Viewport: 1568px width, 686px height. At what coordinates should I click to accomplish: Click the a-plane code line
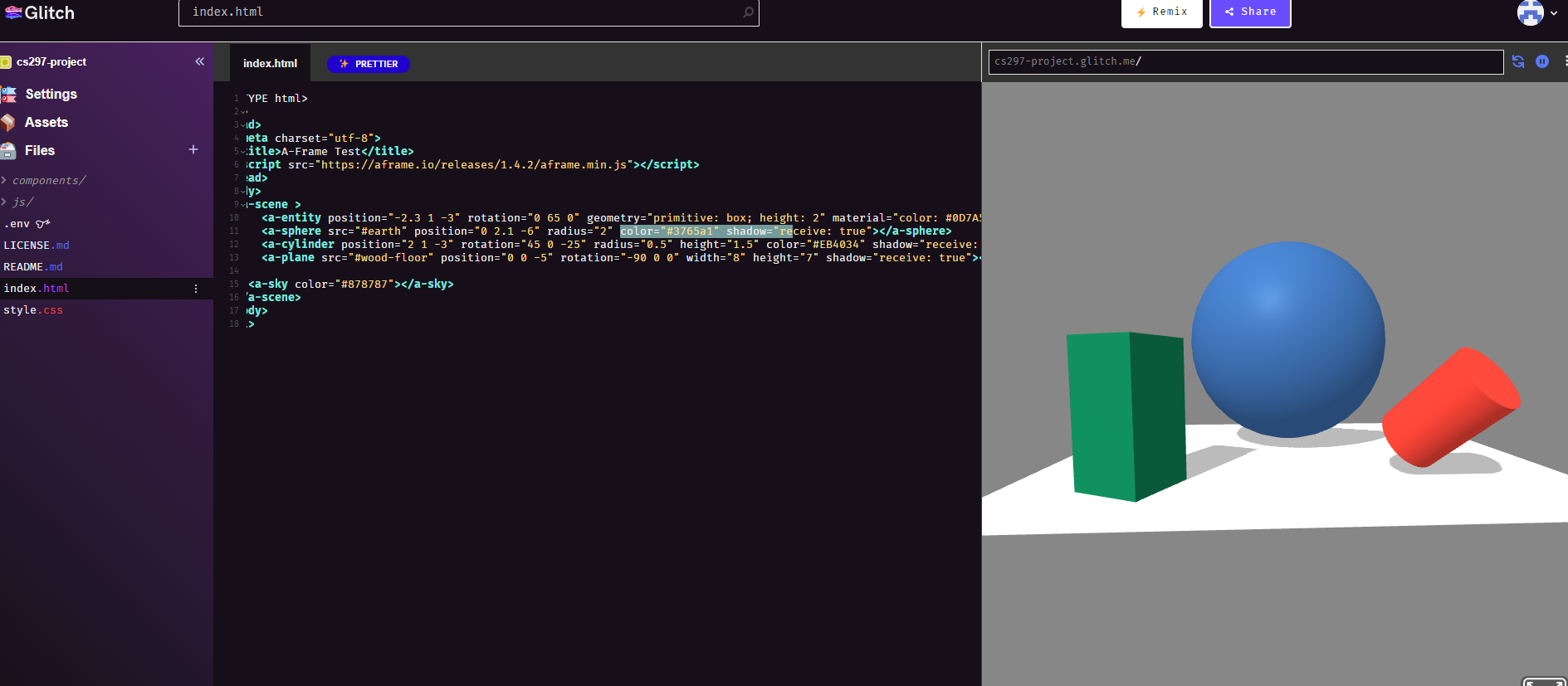pos(621,258)
